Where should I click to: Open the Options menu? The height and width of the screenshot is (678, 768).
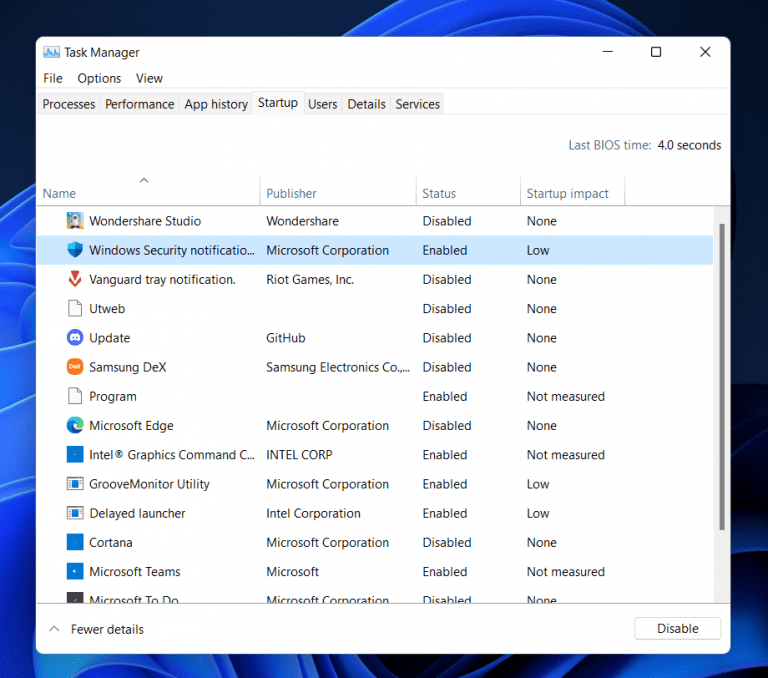tap(99, 78)
